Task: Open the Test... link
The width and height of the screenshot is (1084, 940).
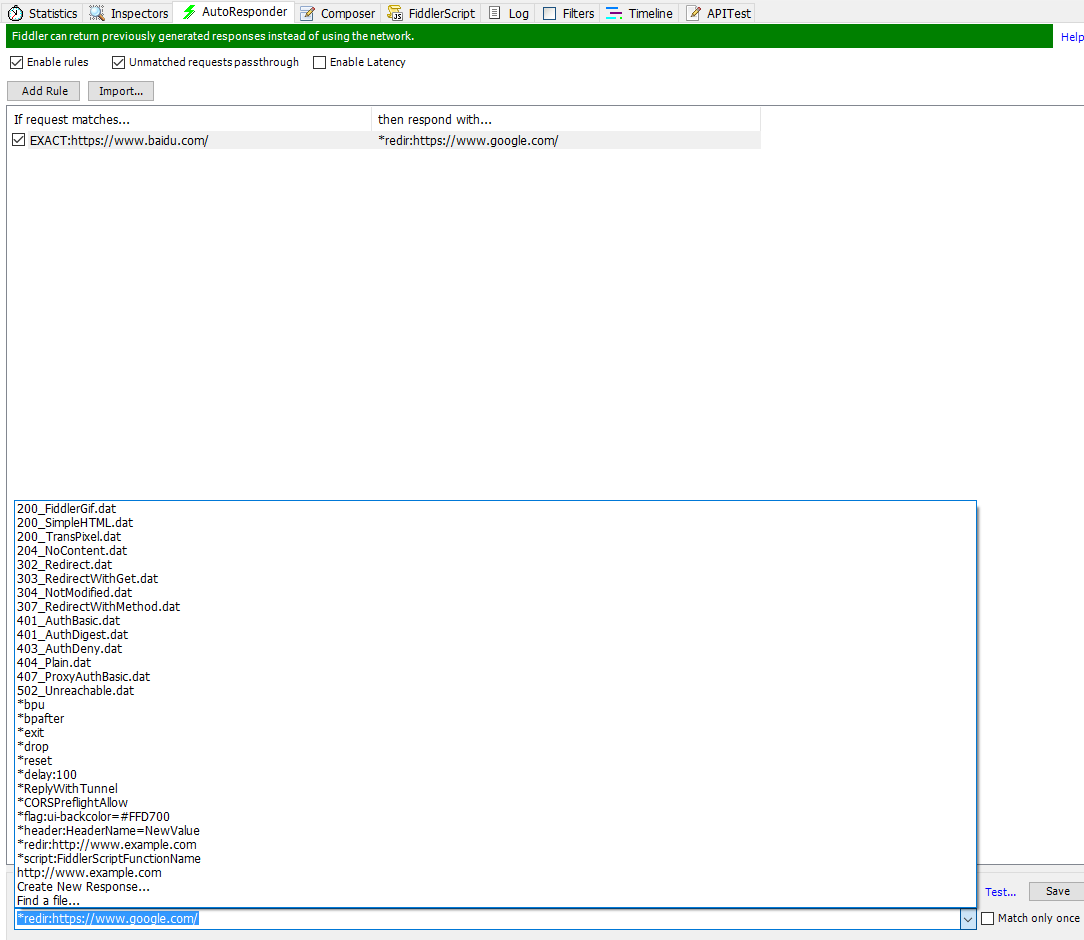Action: (1000, 892)
